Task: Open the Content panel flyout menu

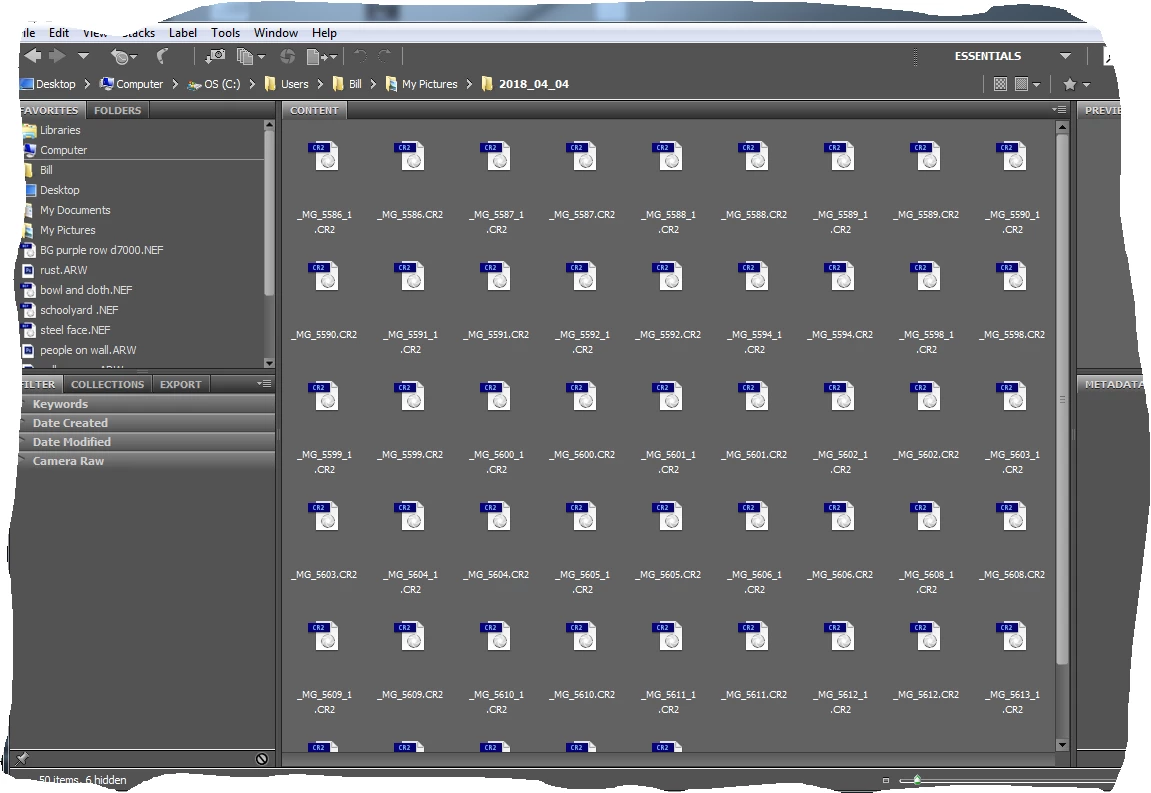Action: click(1059, 109)
